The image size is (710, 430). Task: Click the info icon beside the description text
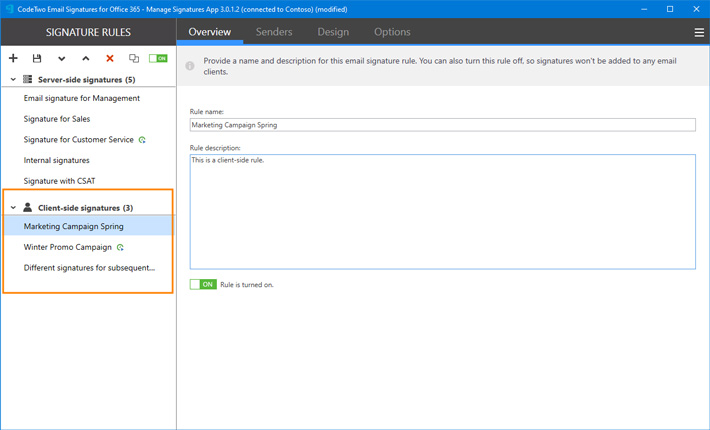point(190,66)
